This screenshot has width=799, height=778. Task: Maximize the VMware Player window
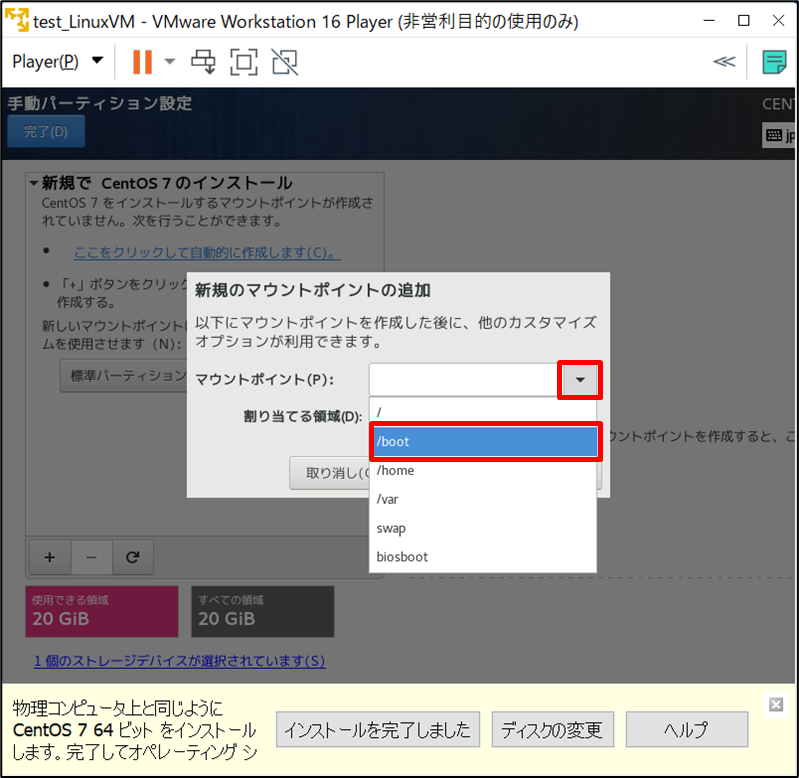point(743,21)
